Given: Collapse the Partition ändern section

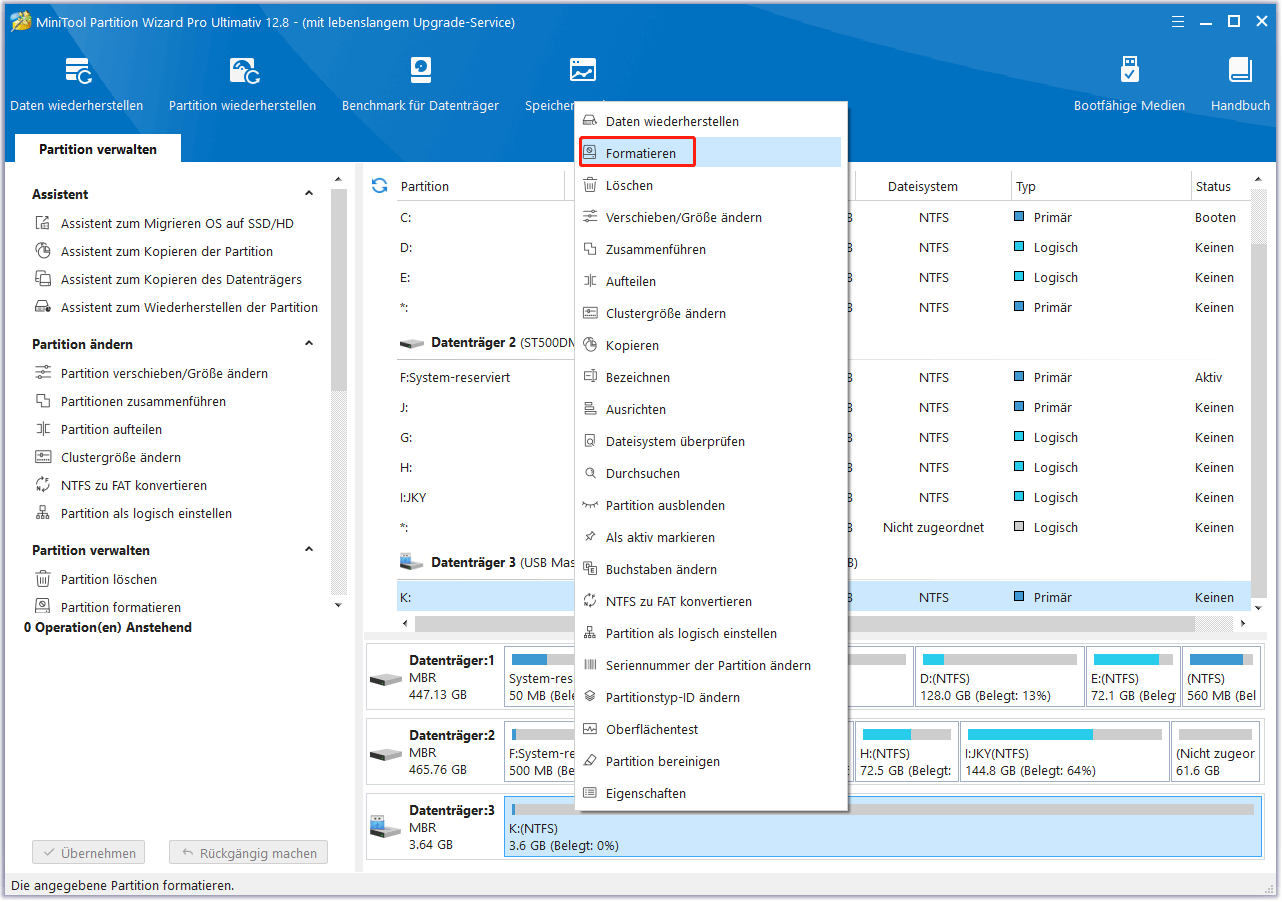Looking at the screenshot, I should pos(309,344).
